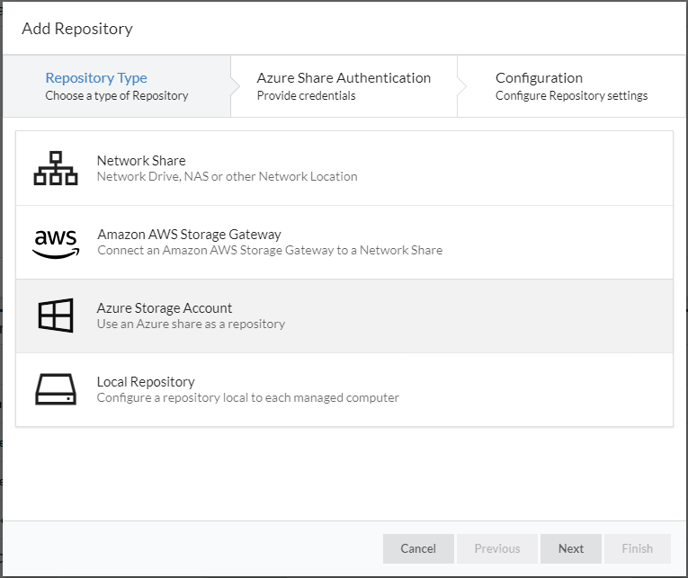Select Amazon AWS Storage Gateway title
This screenshot has width=688, height=578.
(189, 234)
